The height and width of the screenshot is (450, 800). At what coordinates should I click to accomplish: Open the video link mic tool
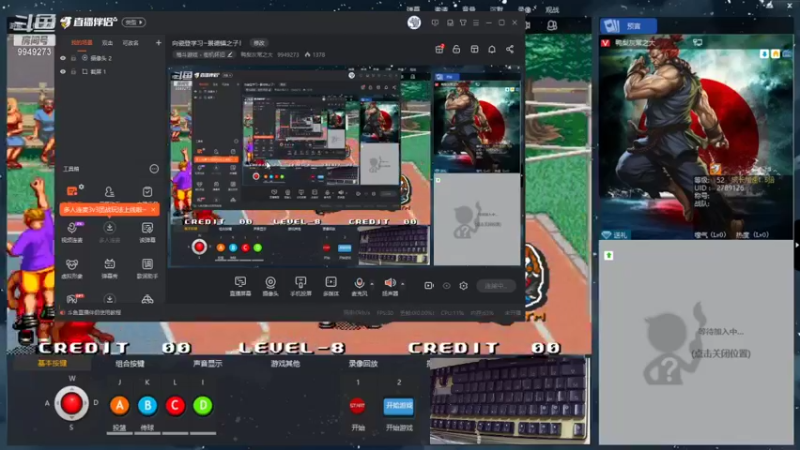tap(72, 231)
